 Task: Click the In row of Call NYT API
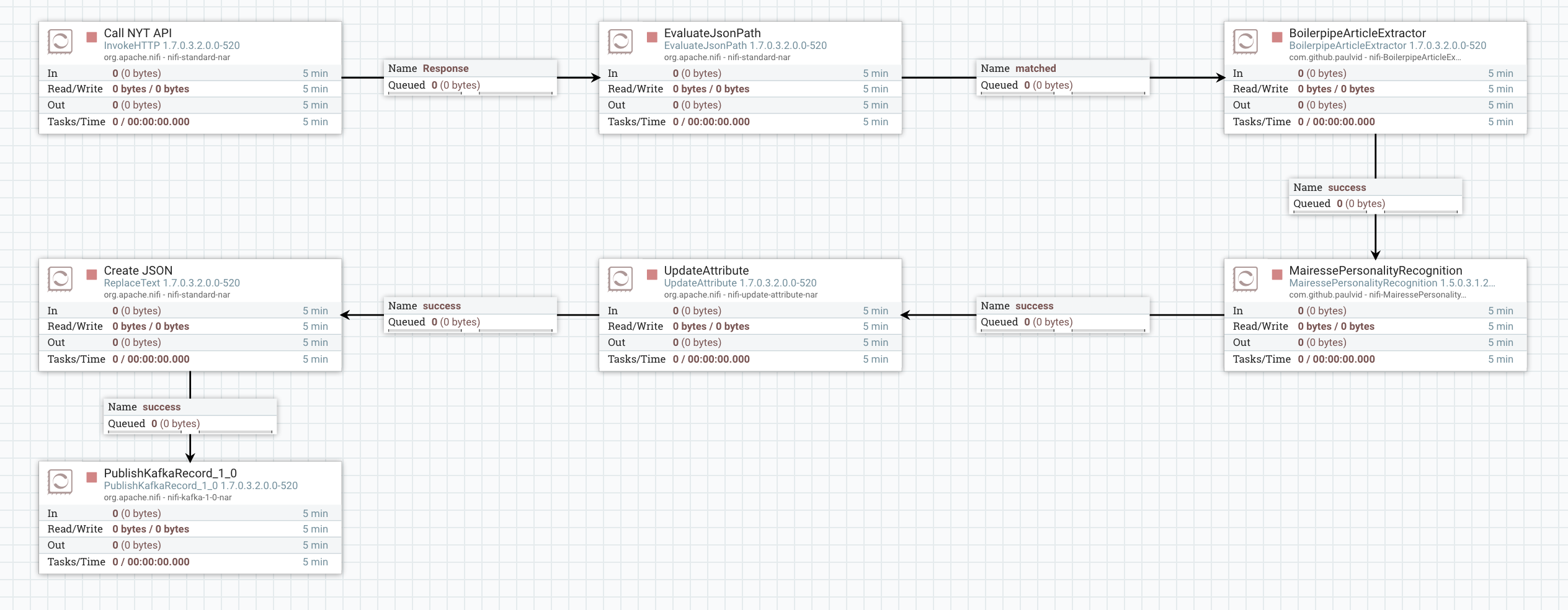tap(190, 73)
